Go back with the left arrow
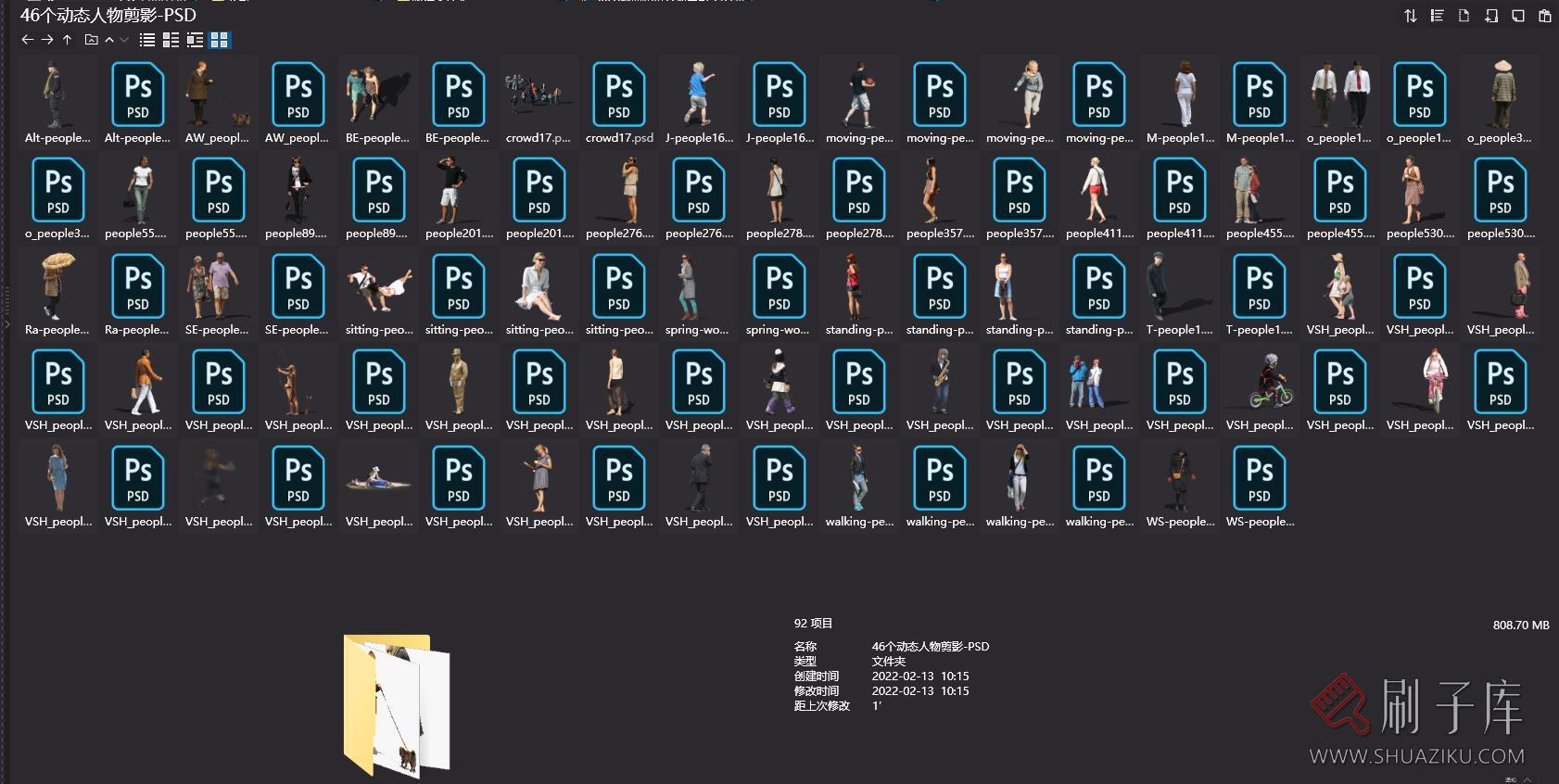 27,40
